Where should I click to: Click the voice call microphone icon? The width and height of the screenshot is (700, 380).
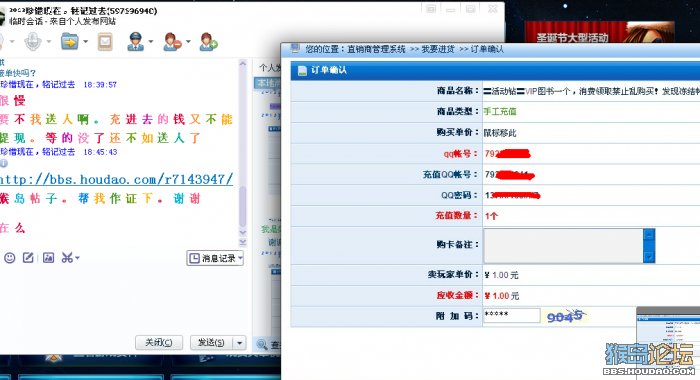coord(33,42)
